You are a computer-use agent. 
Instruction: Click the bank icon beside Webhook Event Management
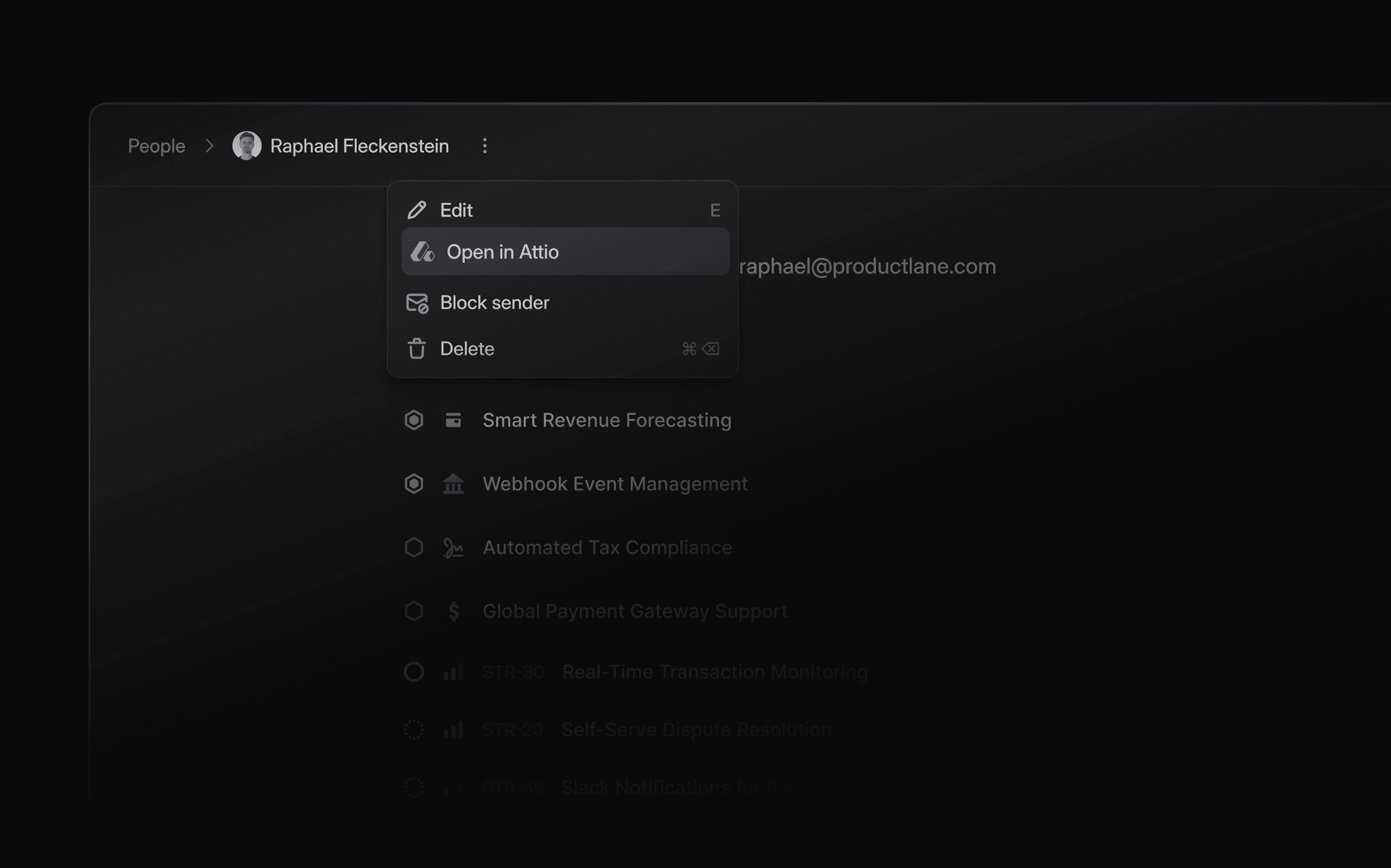[x=453, y=483]
